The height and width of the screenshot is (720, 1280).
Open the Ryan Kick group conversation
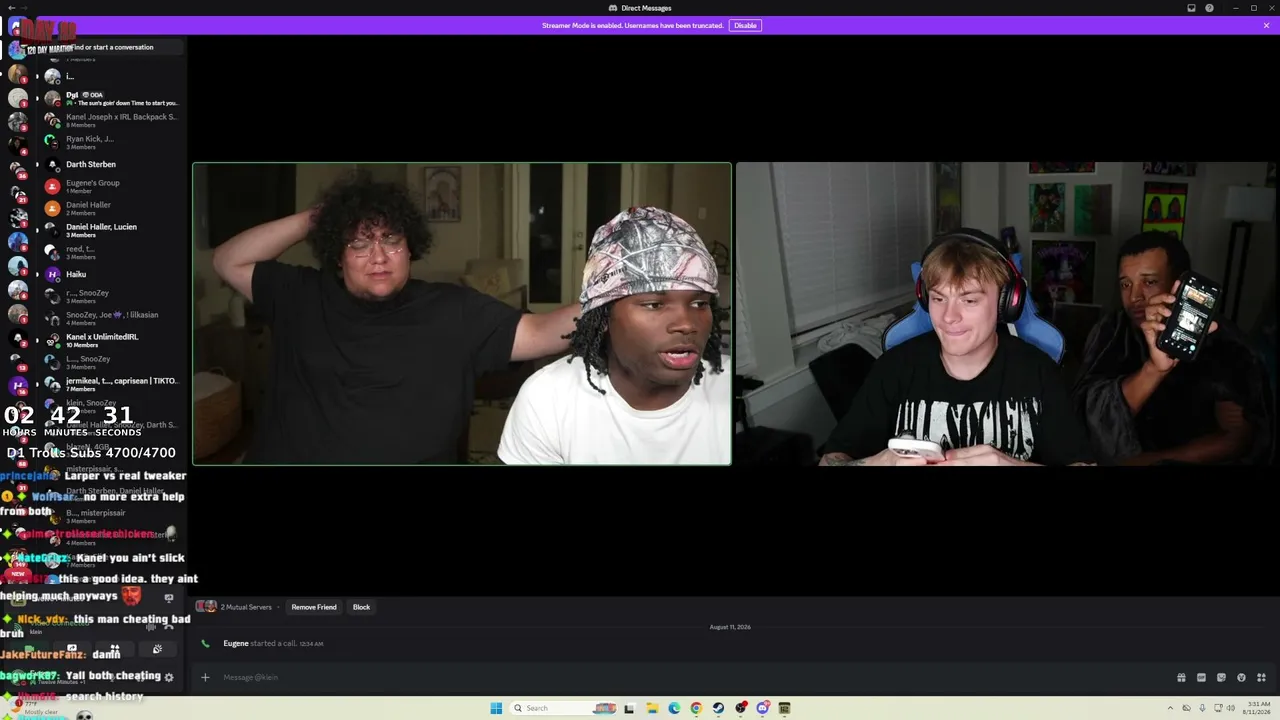111,142
